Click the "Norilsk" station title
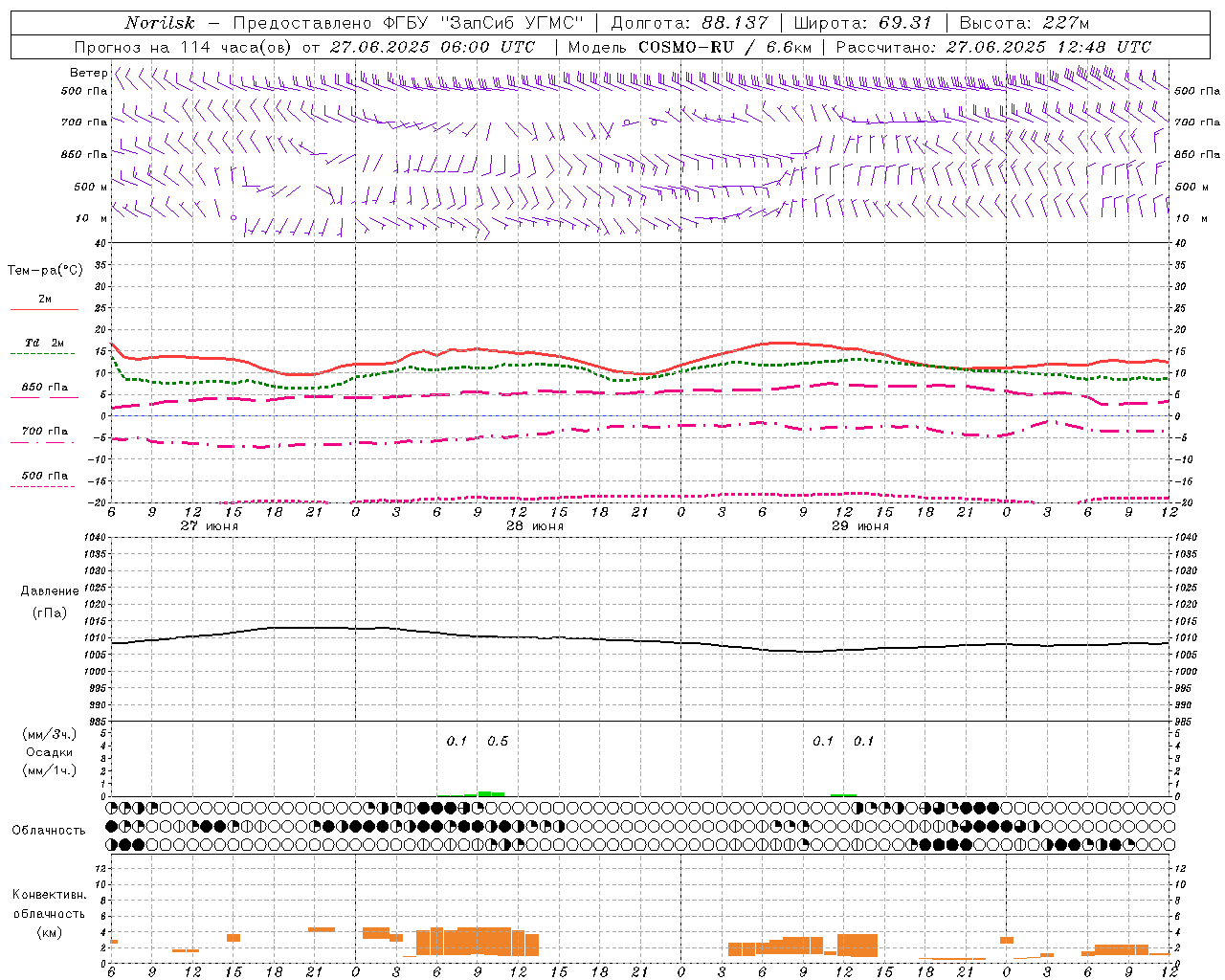1225x980 pixels. 160,23
